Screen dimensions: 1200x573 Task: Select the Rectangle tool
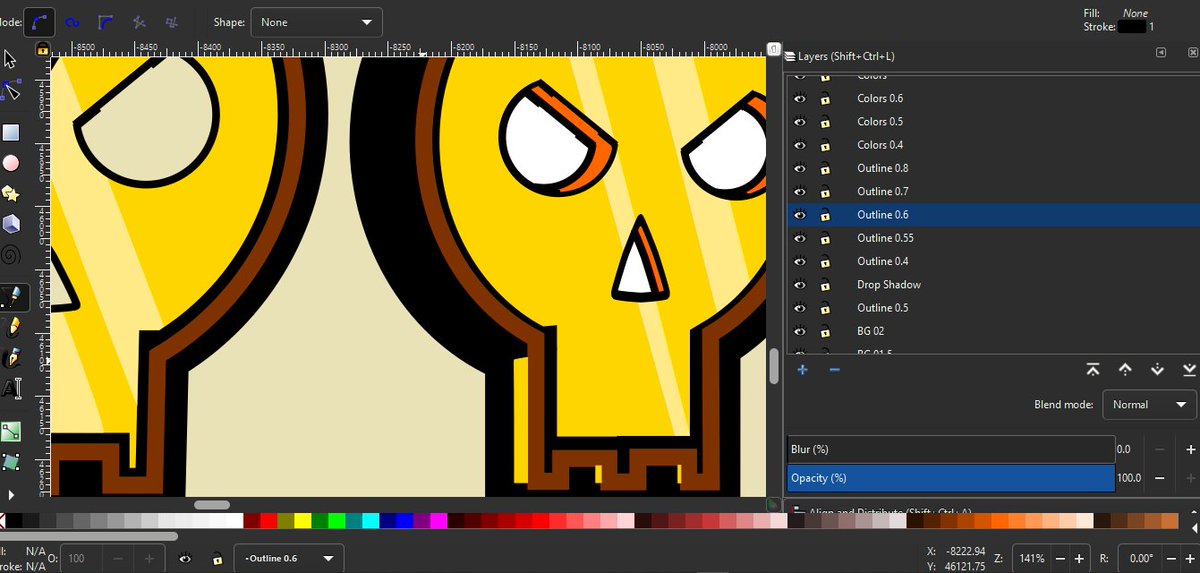pos(11,132)
